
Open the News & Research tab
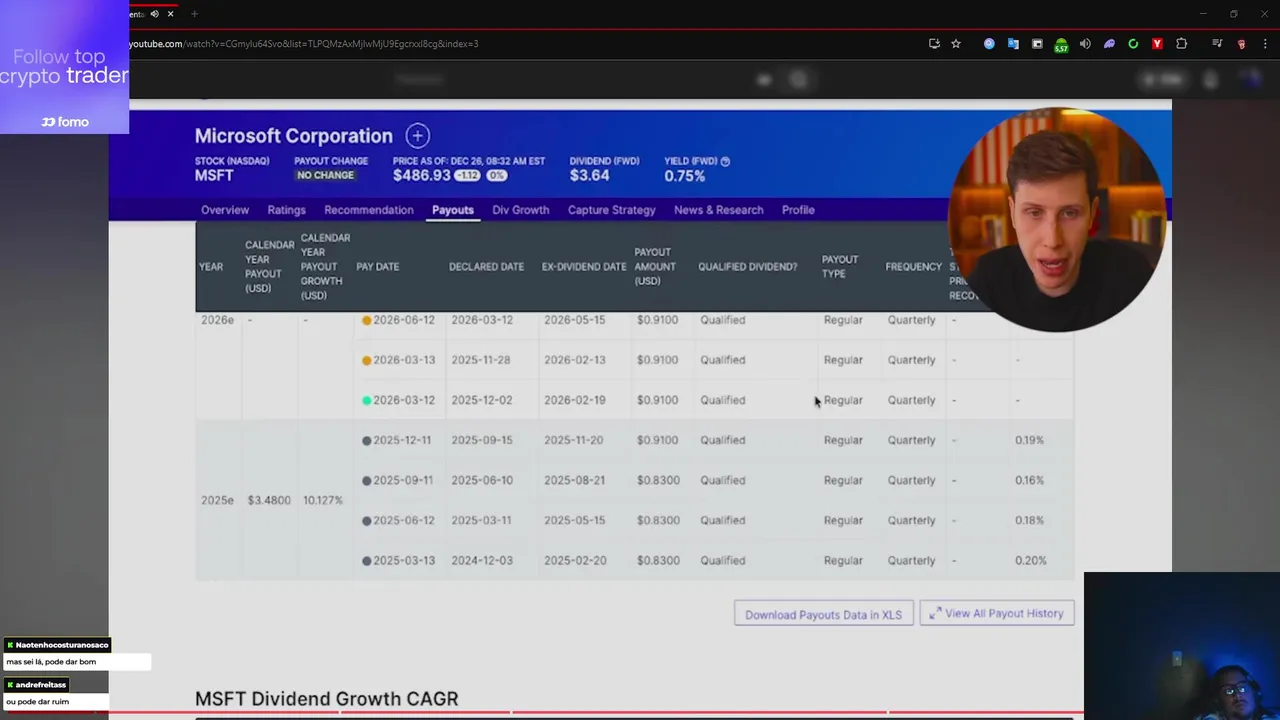(x=718, y=210)
